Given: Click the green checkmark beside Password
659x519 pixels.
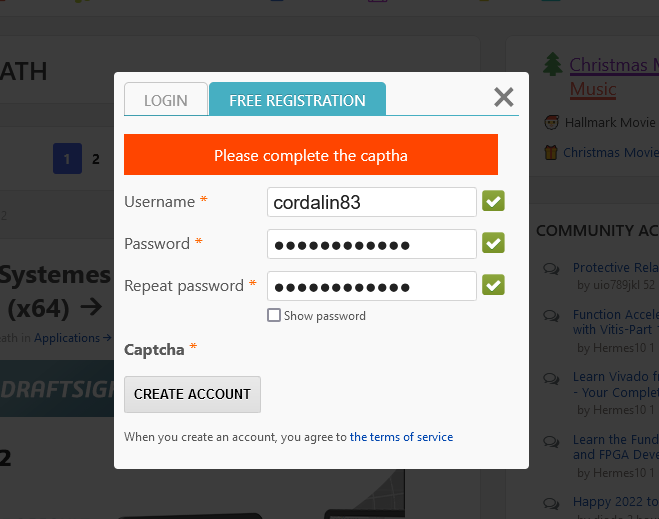Looking at the screenshot, I should coord(493,244).
